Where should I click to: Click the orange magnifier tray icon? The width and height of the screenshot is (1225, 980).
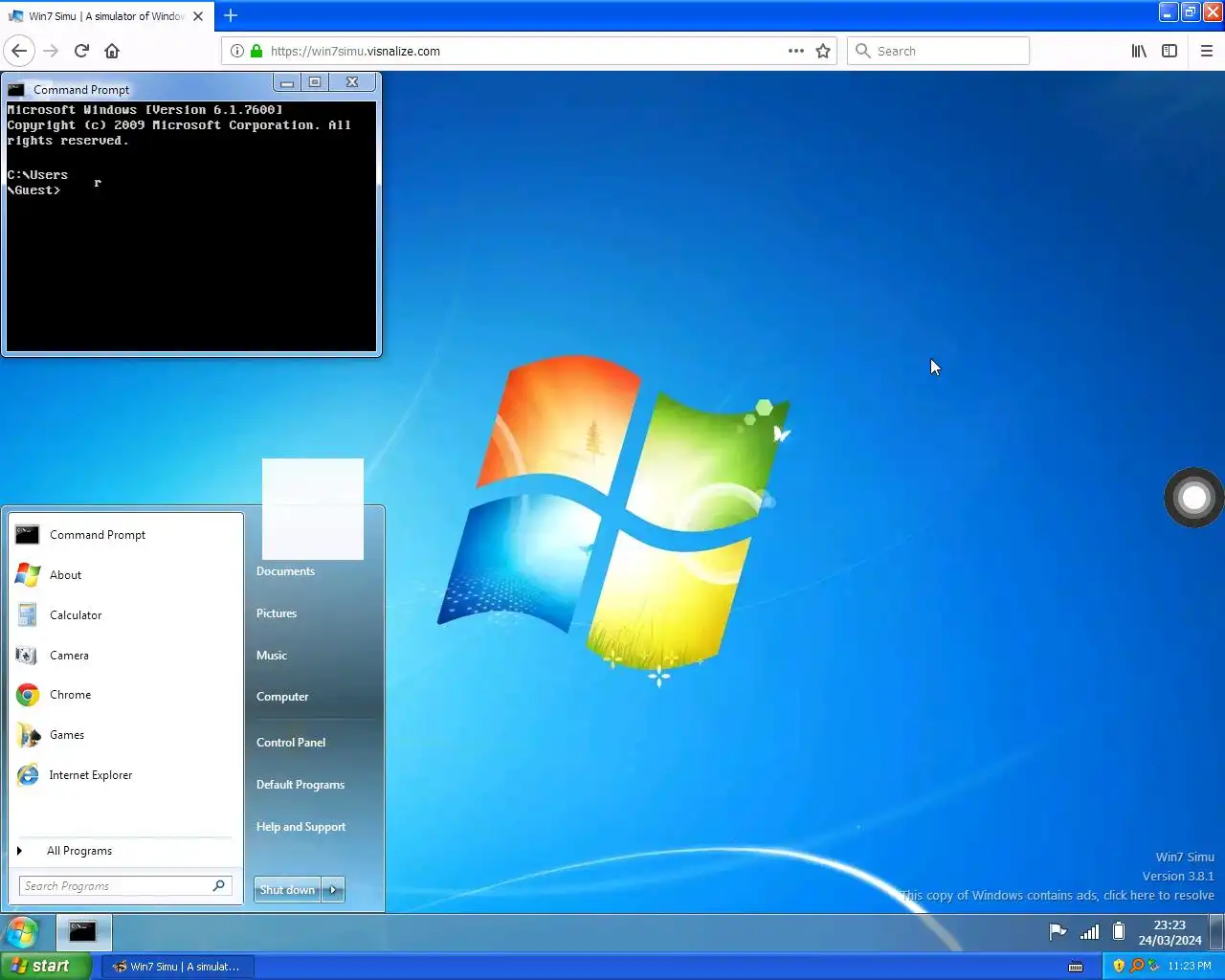tap(1136, 966)
